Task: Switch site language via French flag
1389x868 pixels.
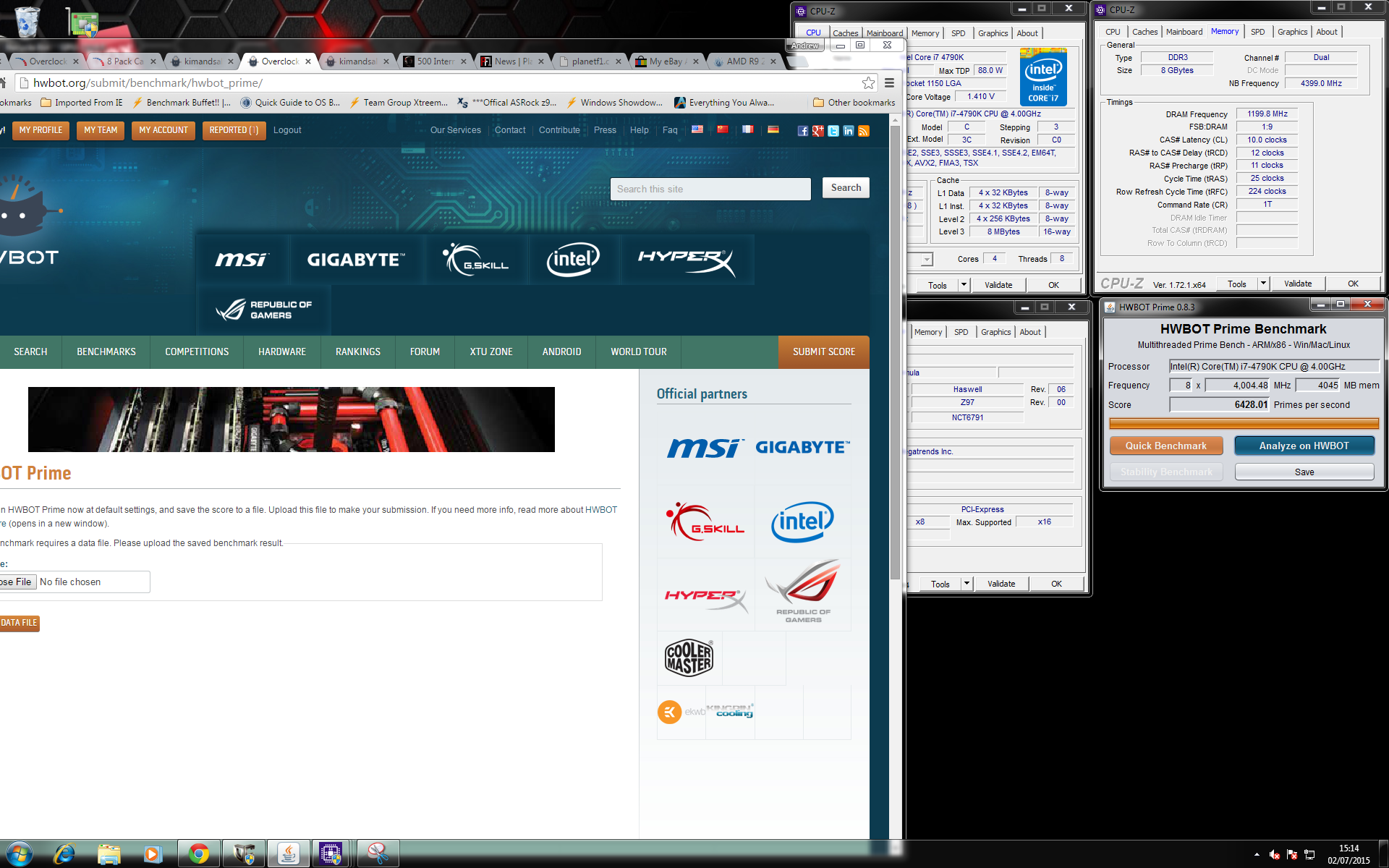Action: click(748, 129)
